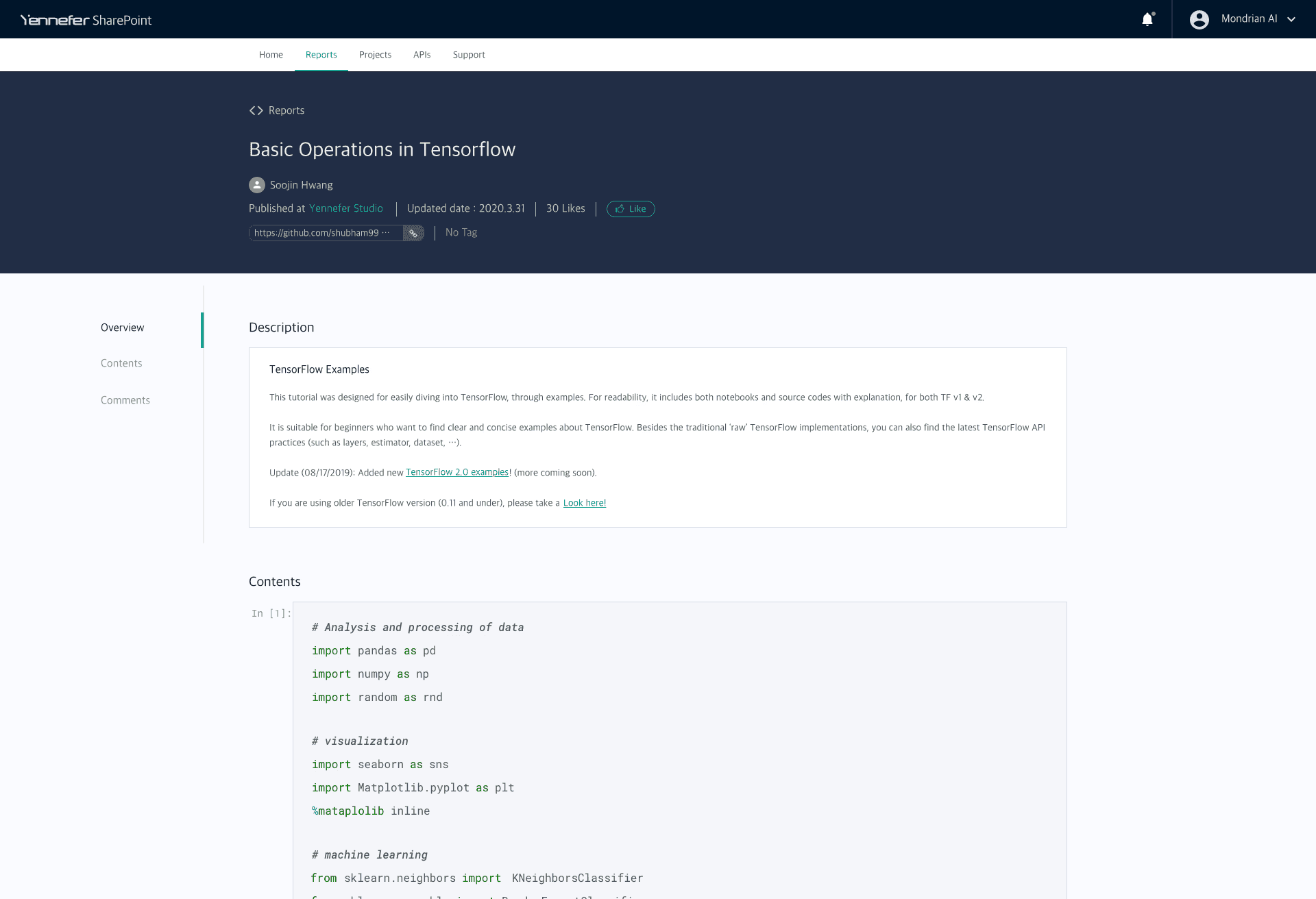
Task: Click the thumbs-up icon in the Like button
Action: [620, 209]
